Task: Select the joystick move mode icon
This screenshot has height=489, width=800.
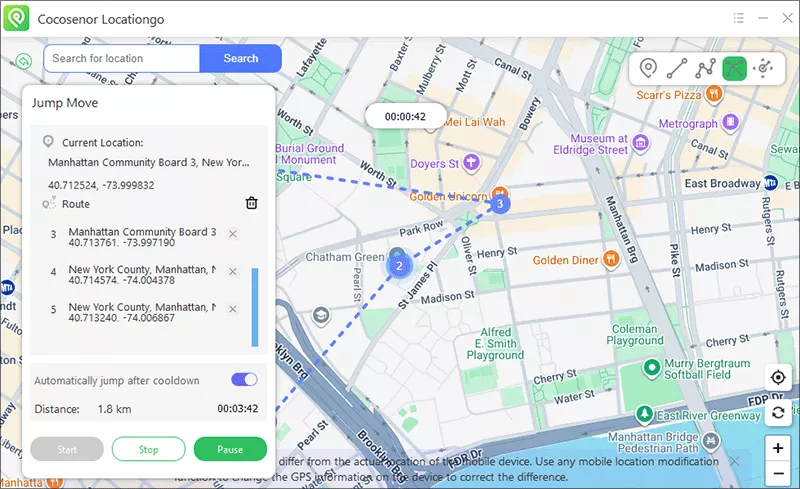Action: [765, 68]
